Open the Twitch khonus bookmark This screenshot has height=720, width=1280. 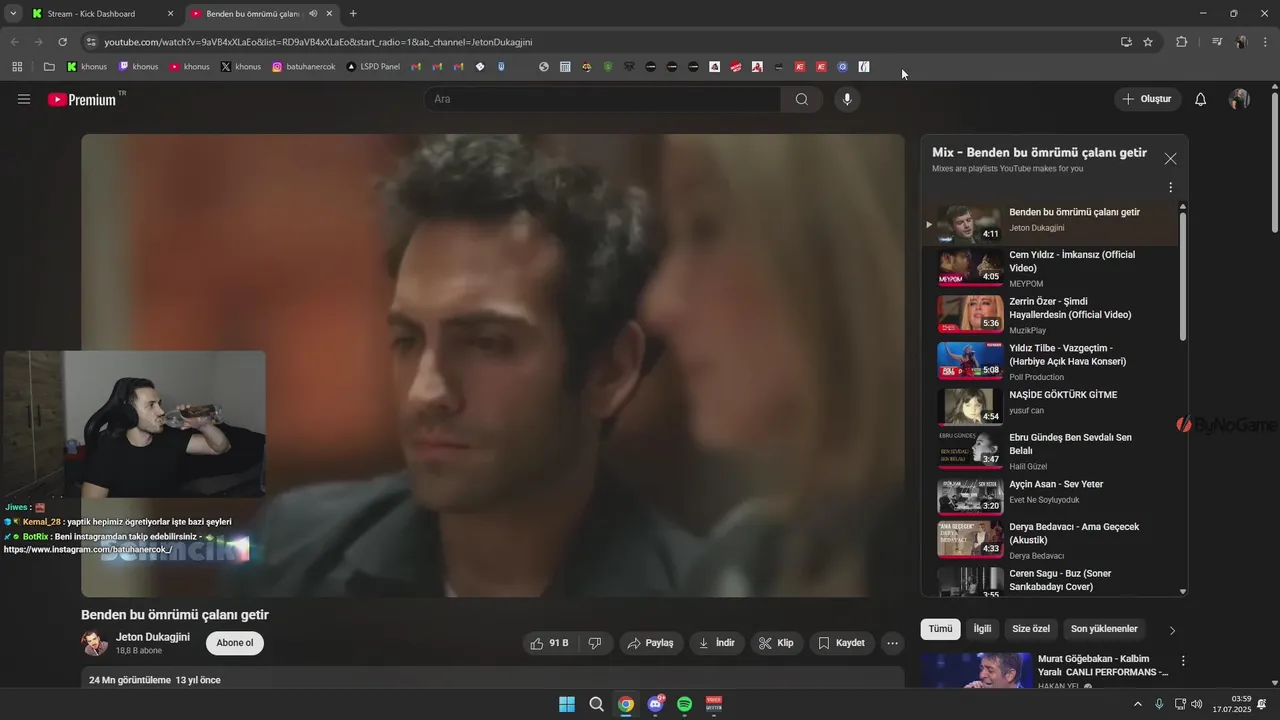coord(138,67)
